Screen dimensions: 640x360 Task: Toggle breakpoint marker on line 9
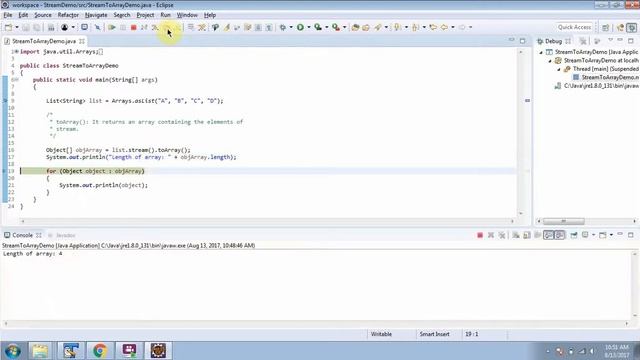(5, 100)
